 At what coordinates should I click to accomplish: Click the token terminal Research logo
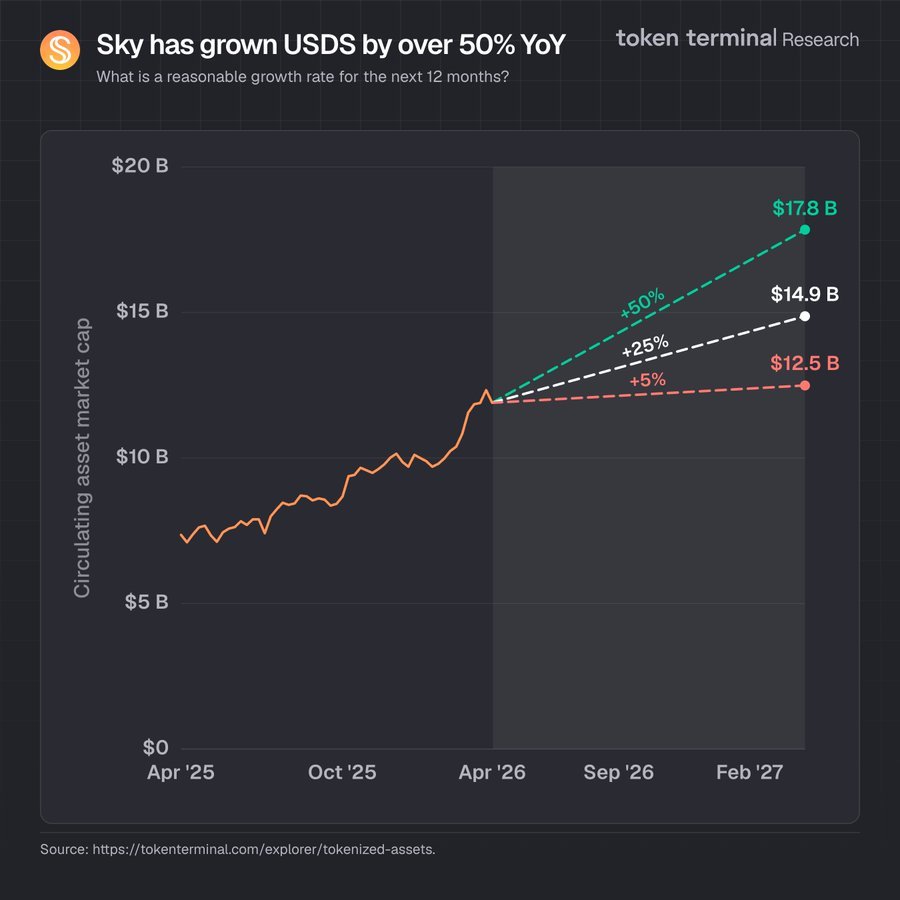tap(737, 39)
